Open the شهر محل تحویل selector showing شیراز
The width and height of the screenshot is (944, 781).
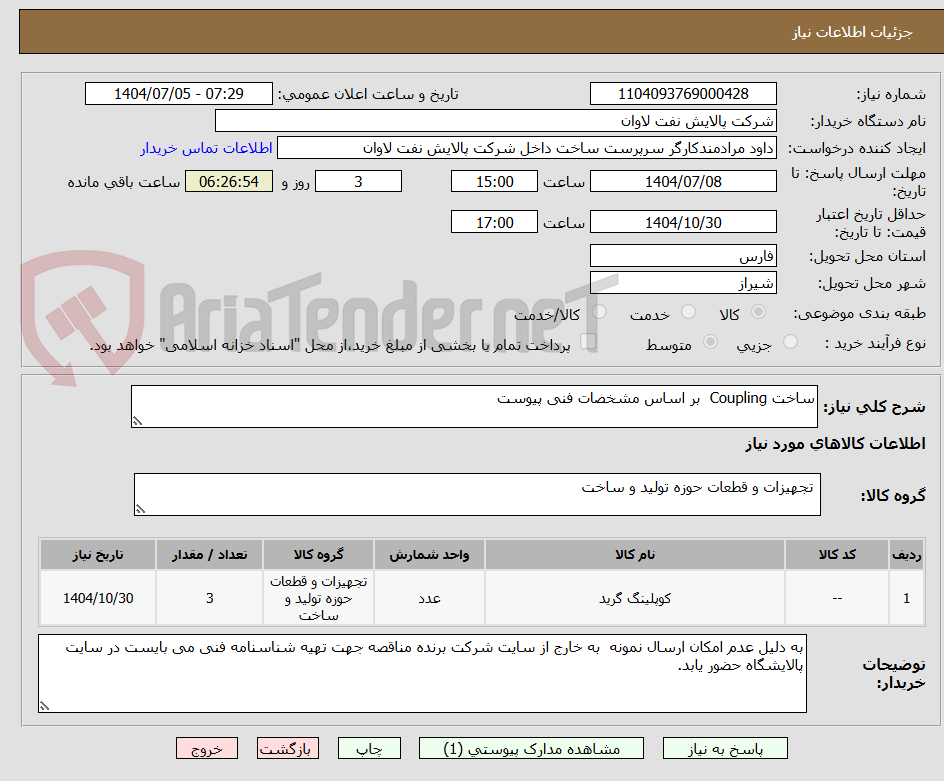[x=683, y=282]
